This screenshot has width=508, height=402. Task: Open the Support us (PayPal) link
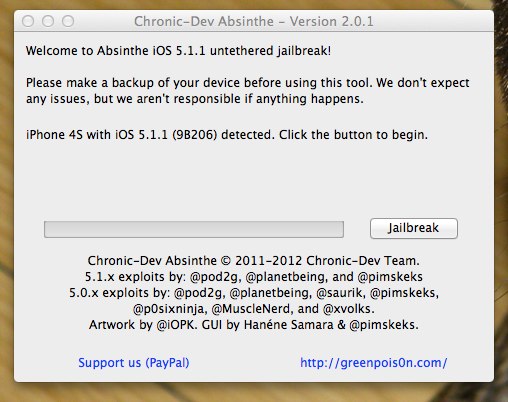pos(134,363)
